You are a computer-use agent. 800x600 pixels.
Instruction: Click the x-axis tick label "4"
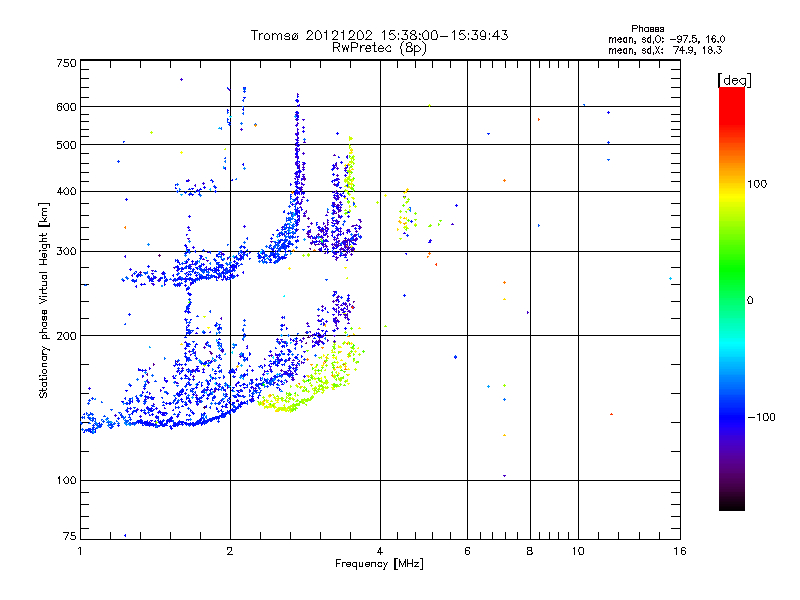click(380, 551)
